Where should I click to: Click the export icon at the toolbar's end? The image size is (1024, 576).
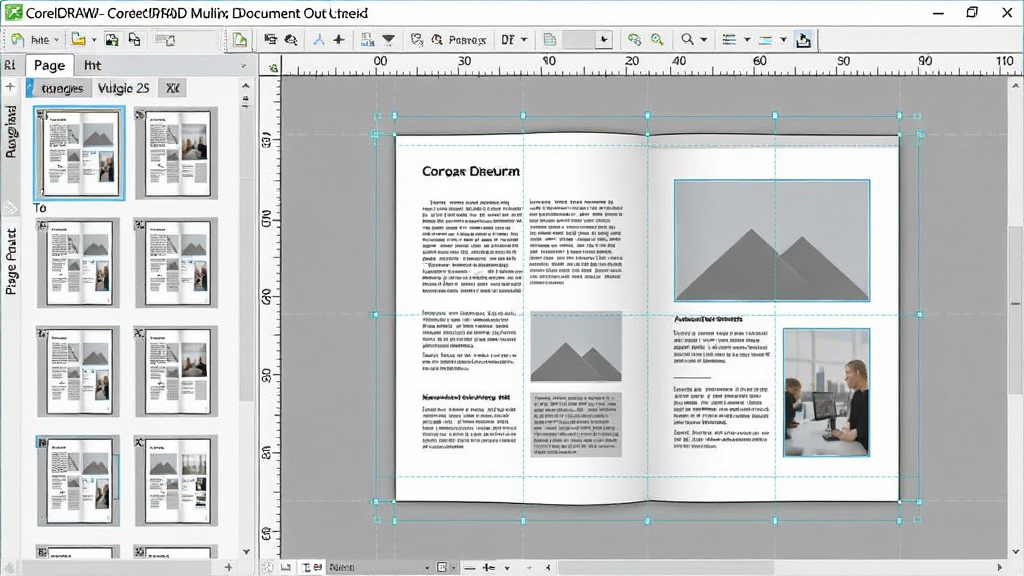[x=803, y=40]
